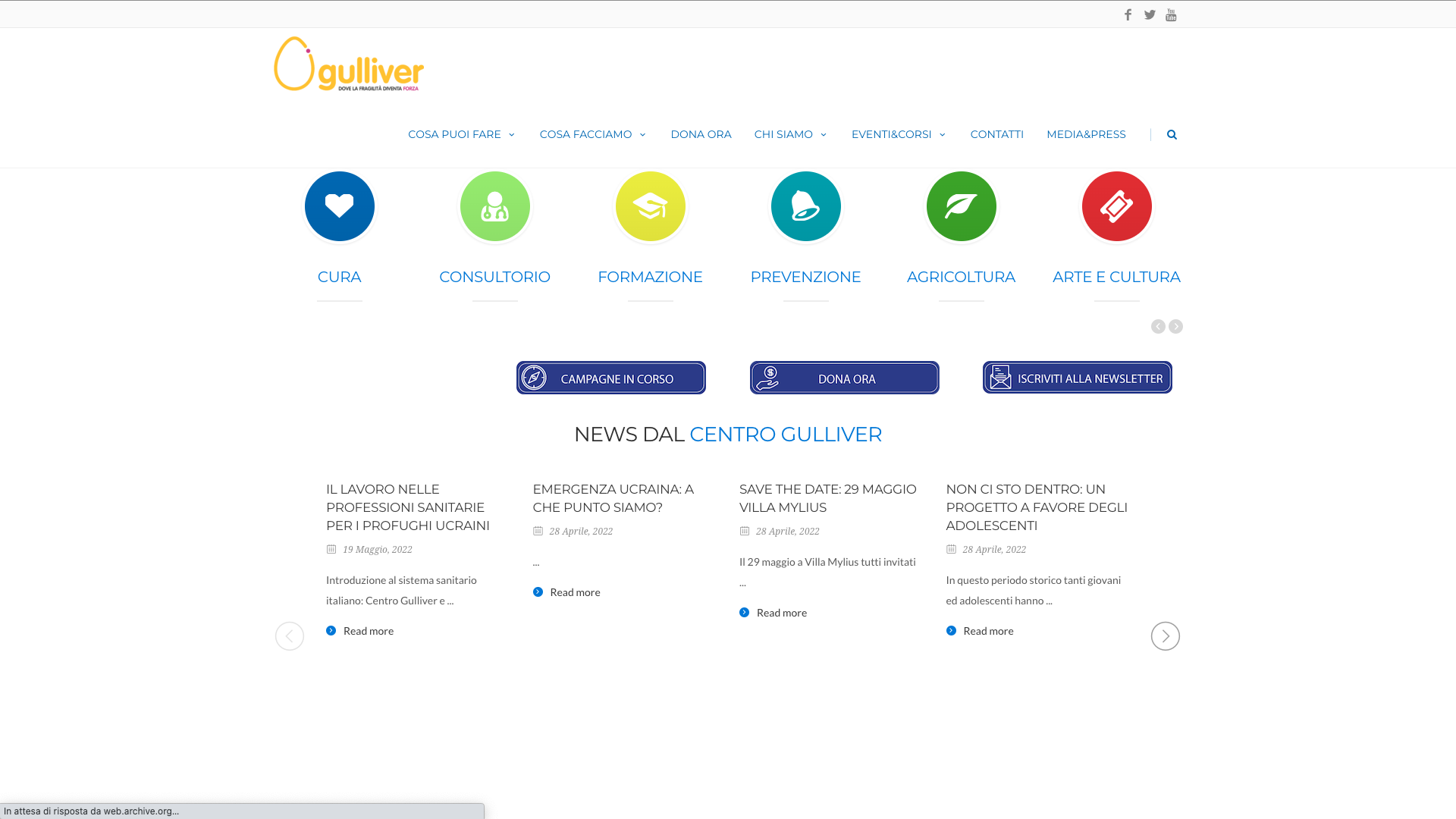The height and width of the screenshot is (819, 1456).
Task: Select the yellow graduation cap FORMAZIONE icon
Action: point(651,206)
